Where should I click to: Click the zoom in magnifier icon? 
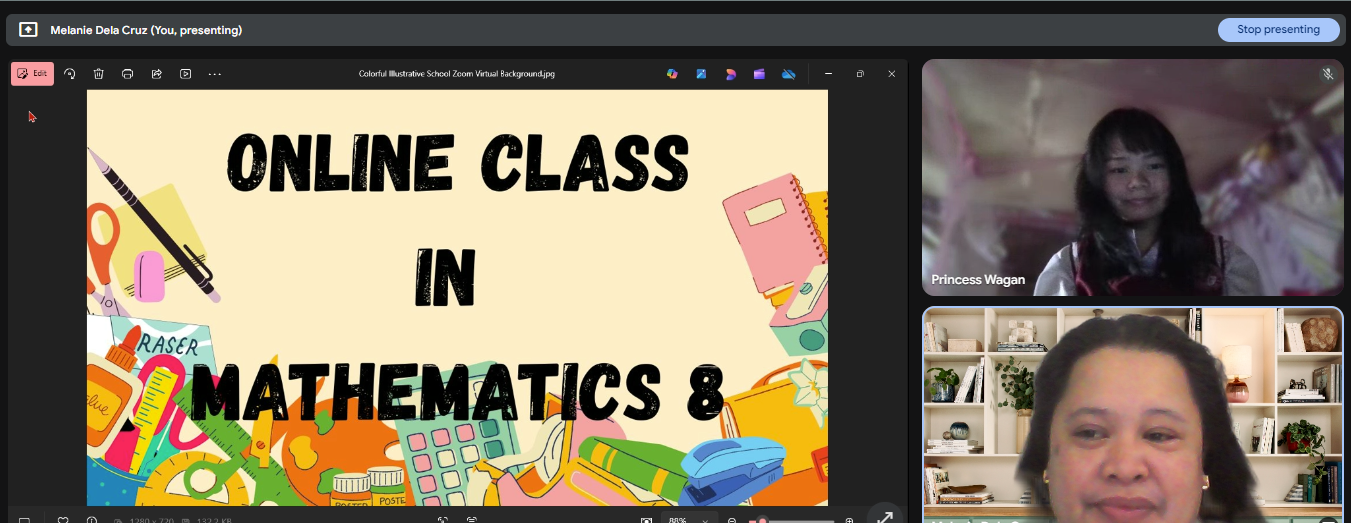tap(850, 520)
